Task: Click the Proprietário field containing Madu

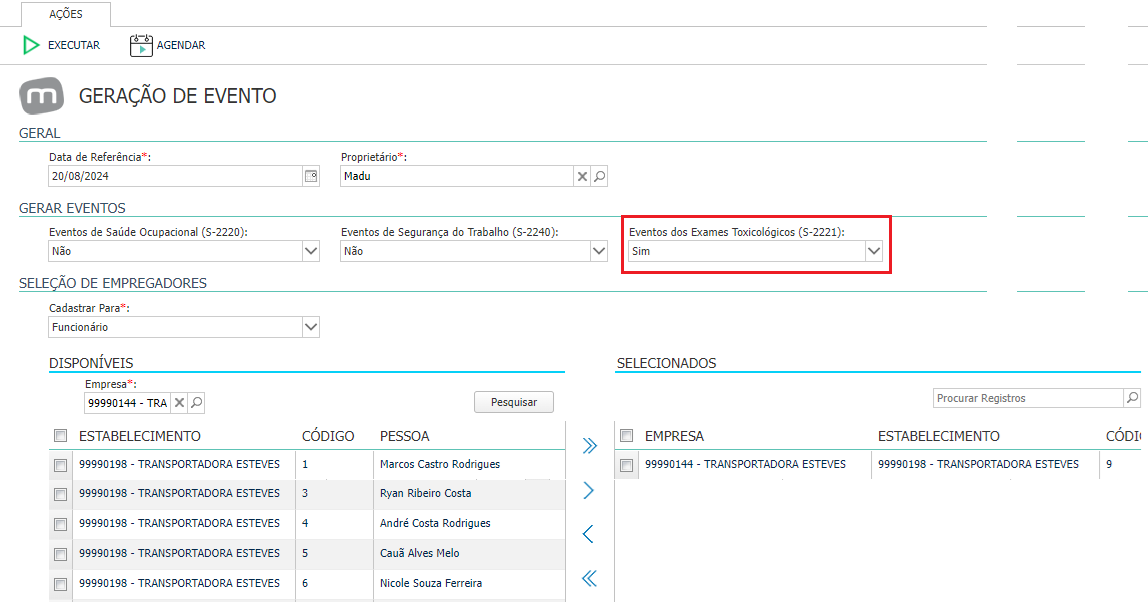Action: [x=457, y=176]
